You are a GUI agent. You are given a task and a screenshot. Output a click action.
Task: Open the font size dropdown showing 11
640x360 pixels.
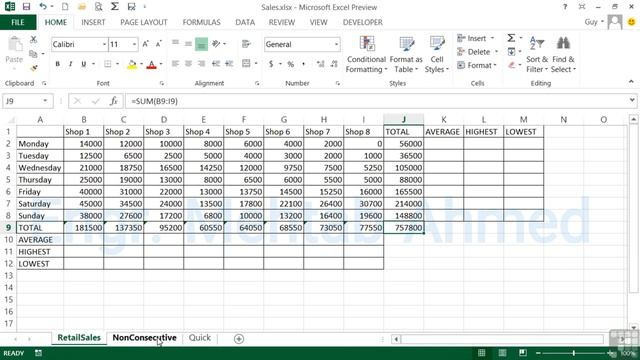point(134,44)
